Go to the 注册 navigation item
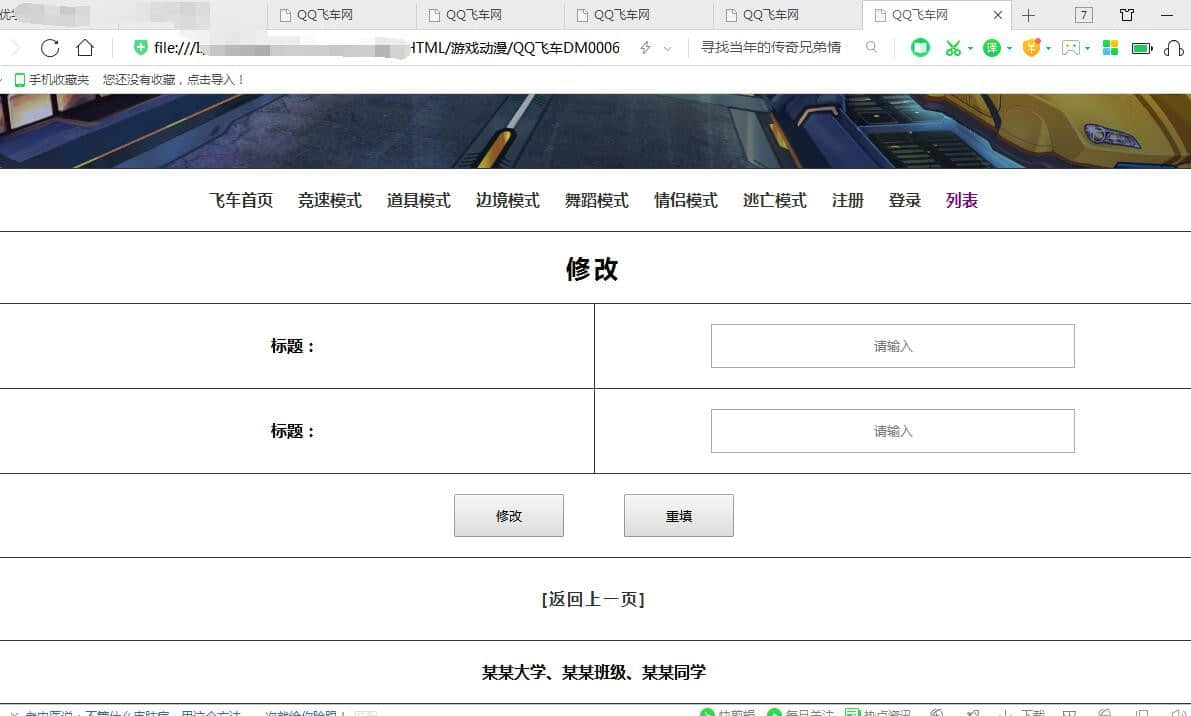This screenshot has height=716, width=1191. [x=847, y=200]
